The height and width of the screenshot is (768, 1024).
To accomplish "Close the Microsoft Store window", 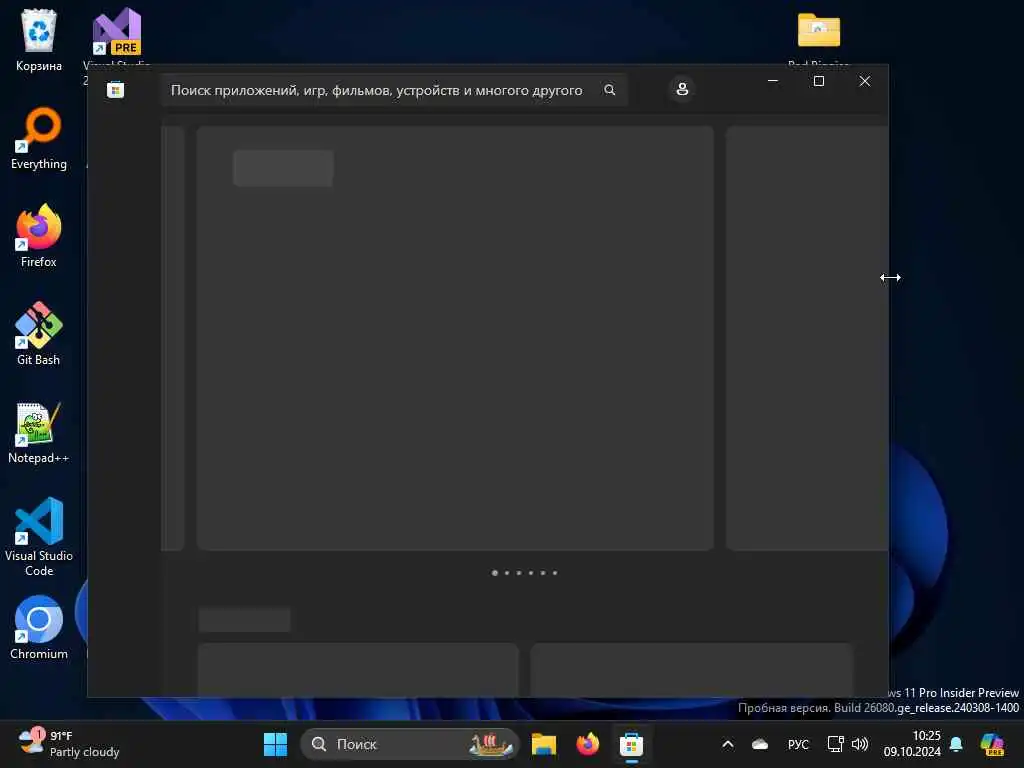I will tap(865, 81).
